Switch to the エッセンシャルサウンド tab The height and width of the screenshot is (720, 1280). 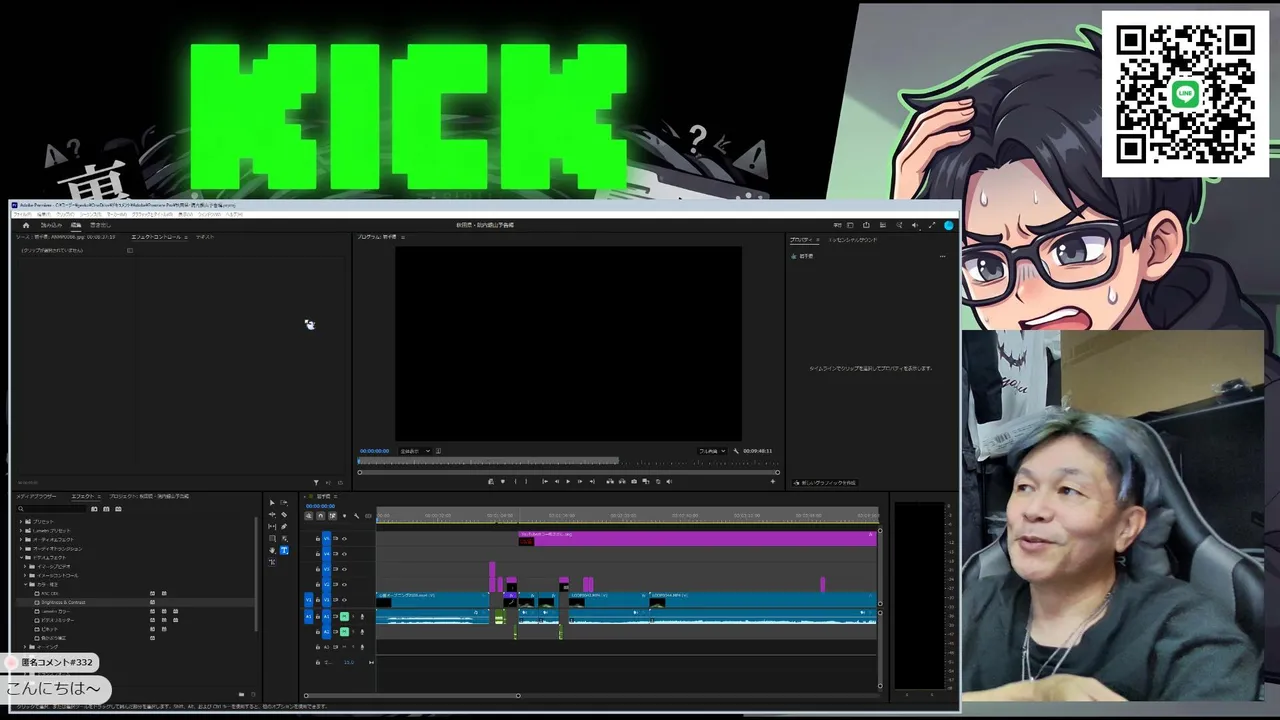[853, 240]
